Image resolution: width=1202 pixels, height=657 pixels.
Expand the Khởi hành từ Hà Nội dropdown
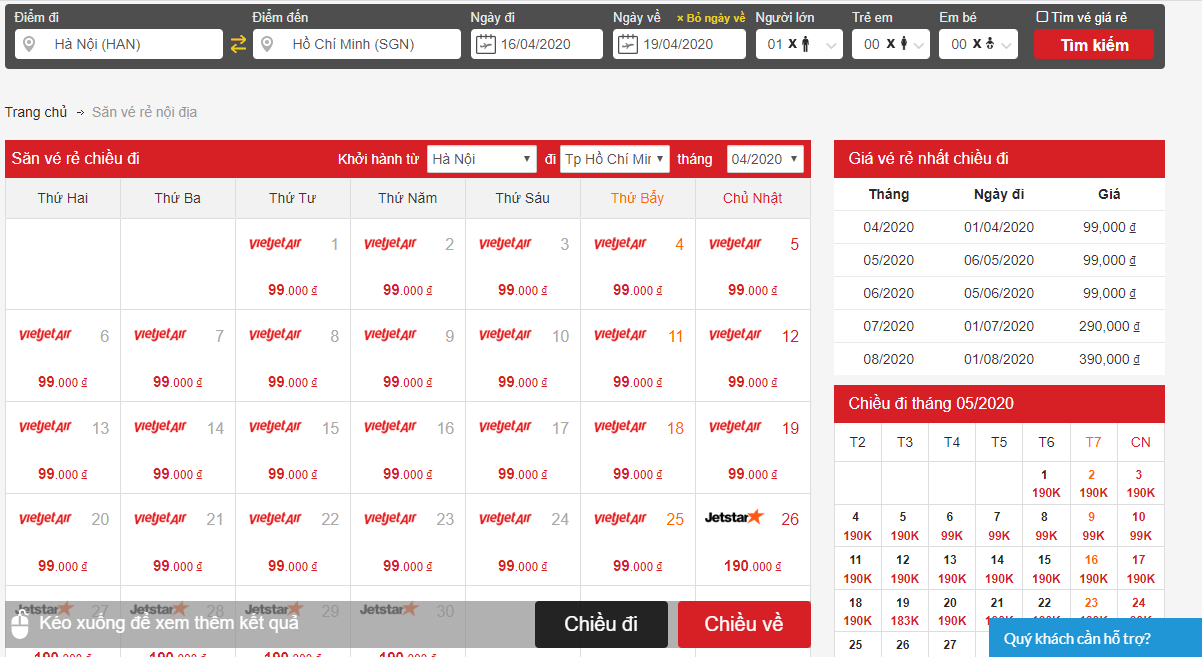(x=481, y=159)
